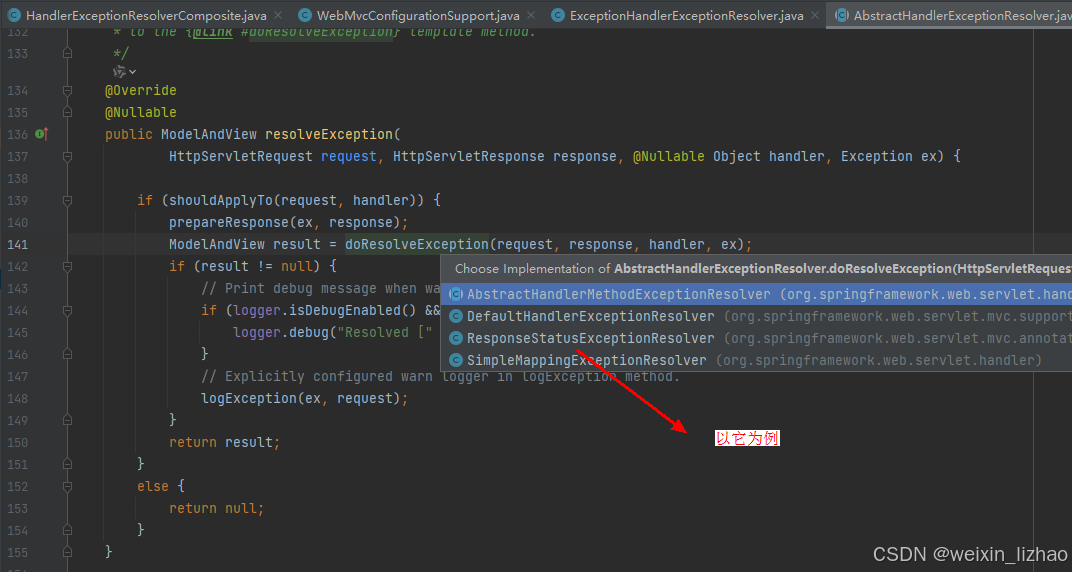Viewport: 1072px width, 572px height.
Task: Choose AbstractHandlerMethodExceptionResolver implementation
Action: tap(756, 295)
